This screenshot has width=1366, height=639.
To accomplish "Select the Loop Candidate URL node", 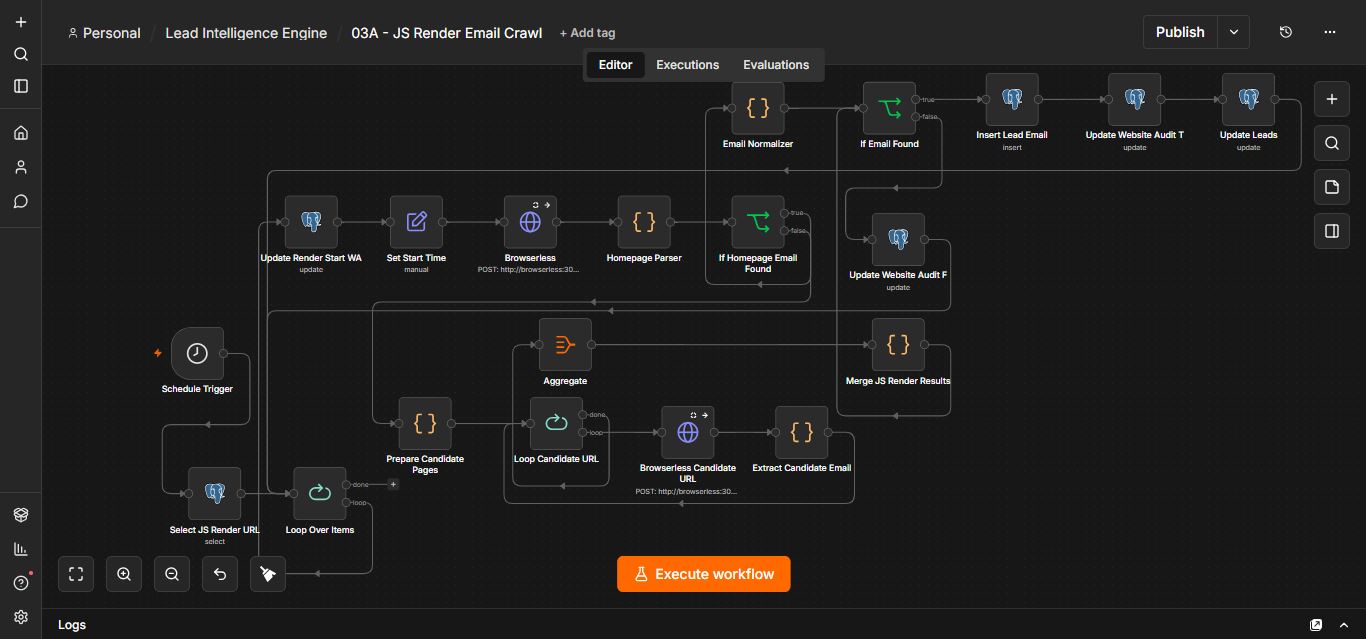I will 556,423.
